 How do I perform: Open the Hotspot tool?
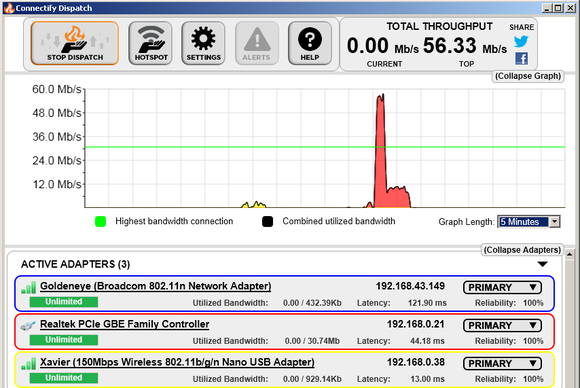[x=151, y=43]
